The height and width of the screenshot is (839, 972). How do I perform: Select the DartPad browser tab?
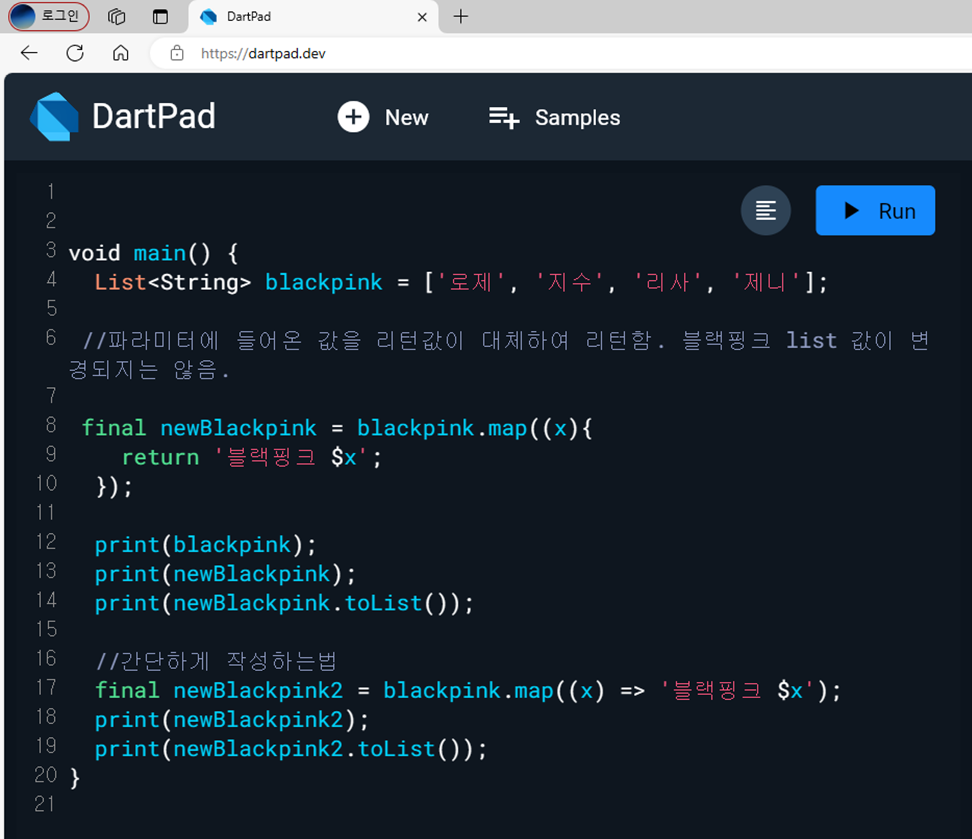(313, 17)
